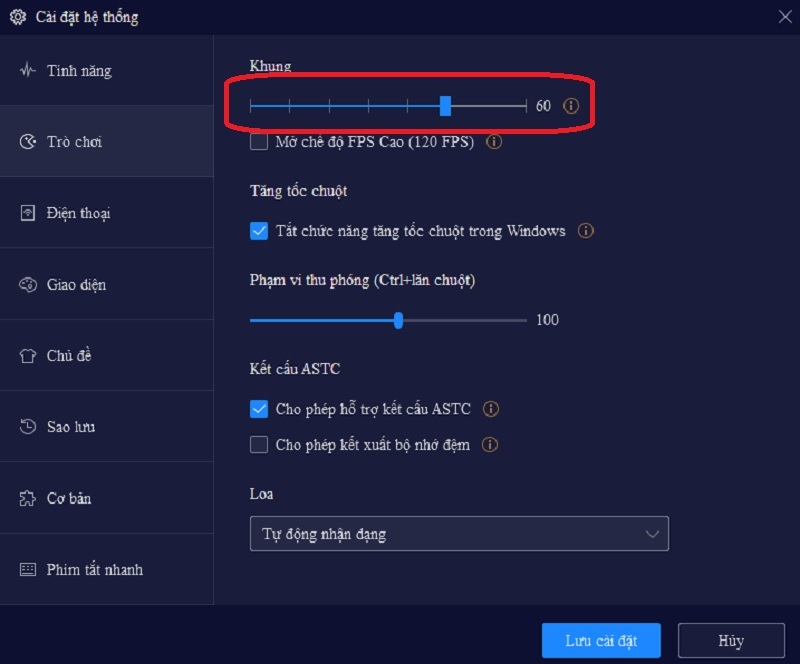Click the Cơ bản puzzle icon
This screenshot has width=800, height=664.
[x=28, y=498]
